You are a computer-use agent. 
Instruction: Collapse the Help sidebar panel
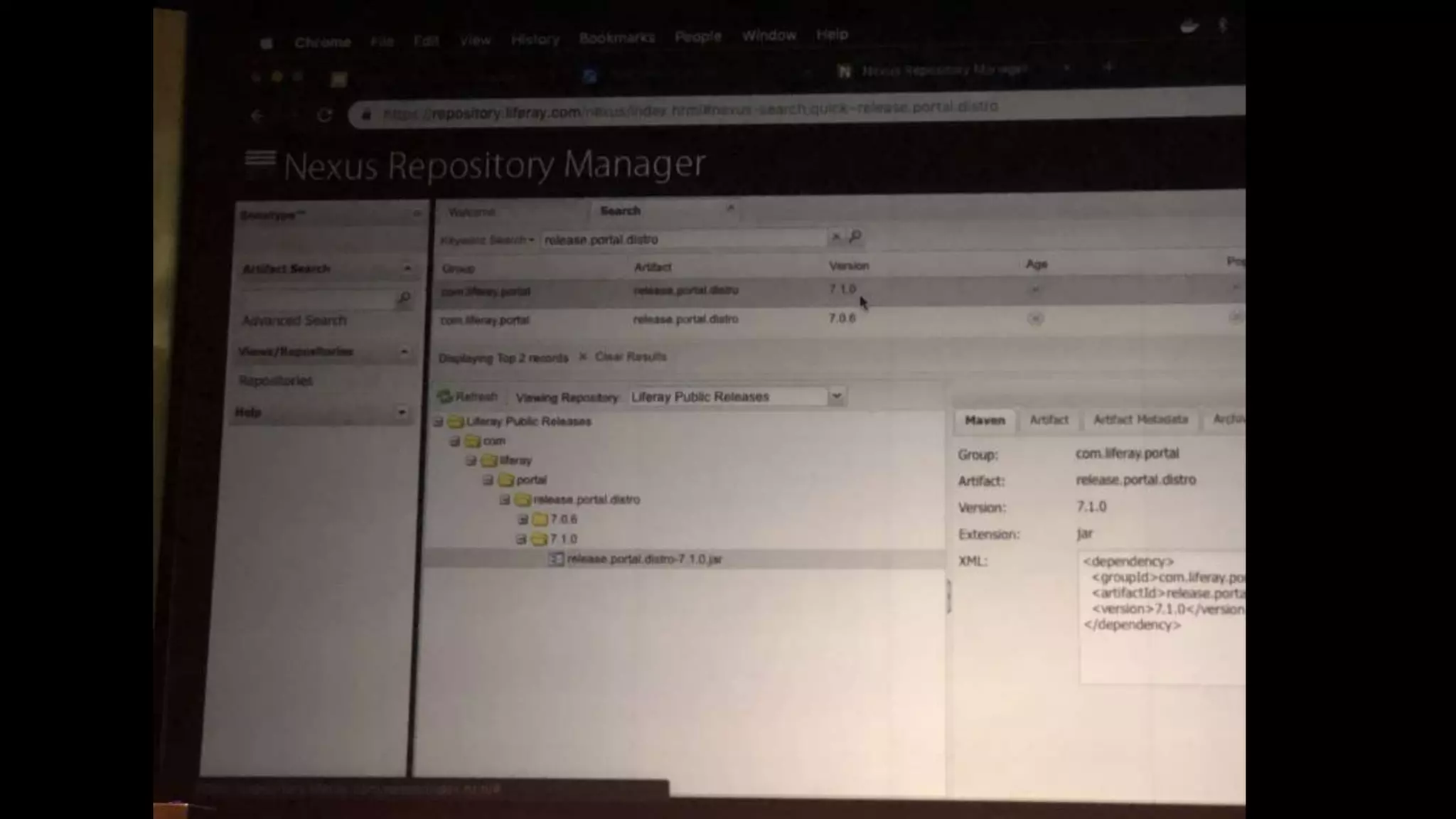pos(402,412)
